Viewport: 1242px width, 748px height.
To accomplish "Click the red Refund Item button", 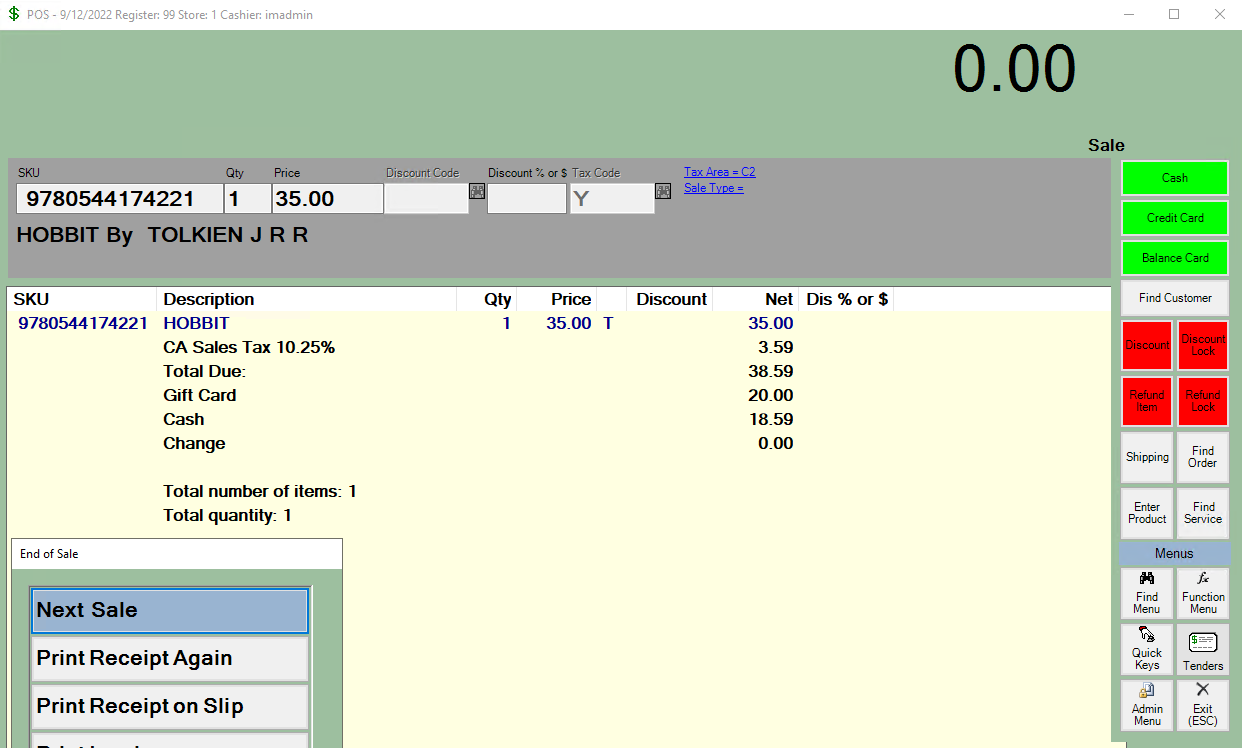I will point(1147,401).
